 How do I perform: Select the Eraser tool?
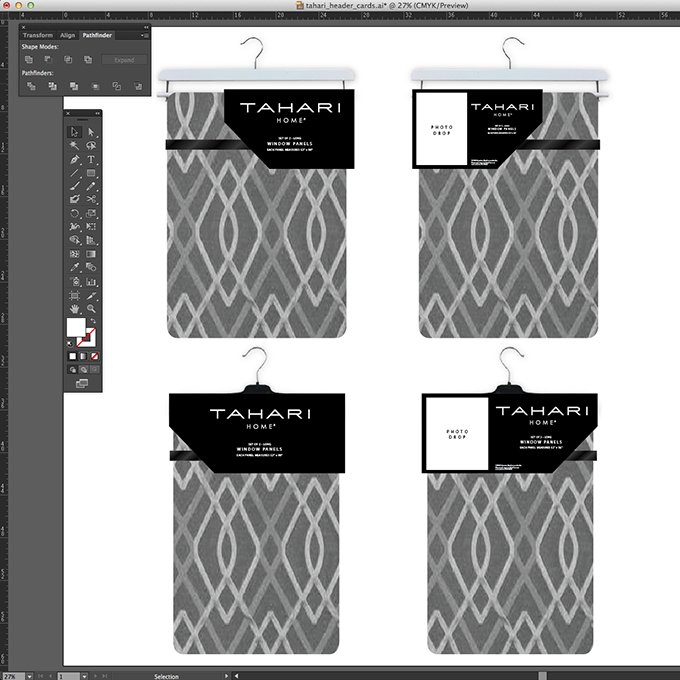click(74, 199)
